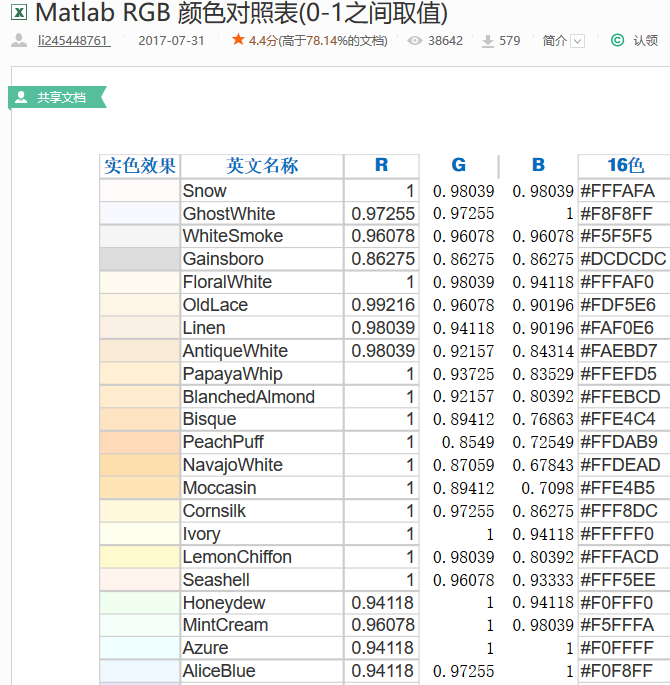Select the Azure color swatch
670x685 pixels.
pyautogui.click(x=140, y=648)
